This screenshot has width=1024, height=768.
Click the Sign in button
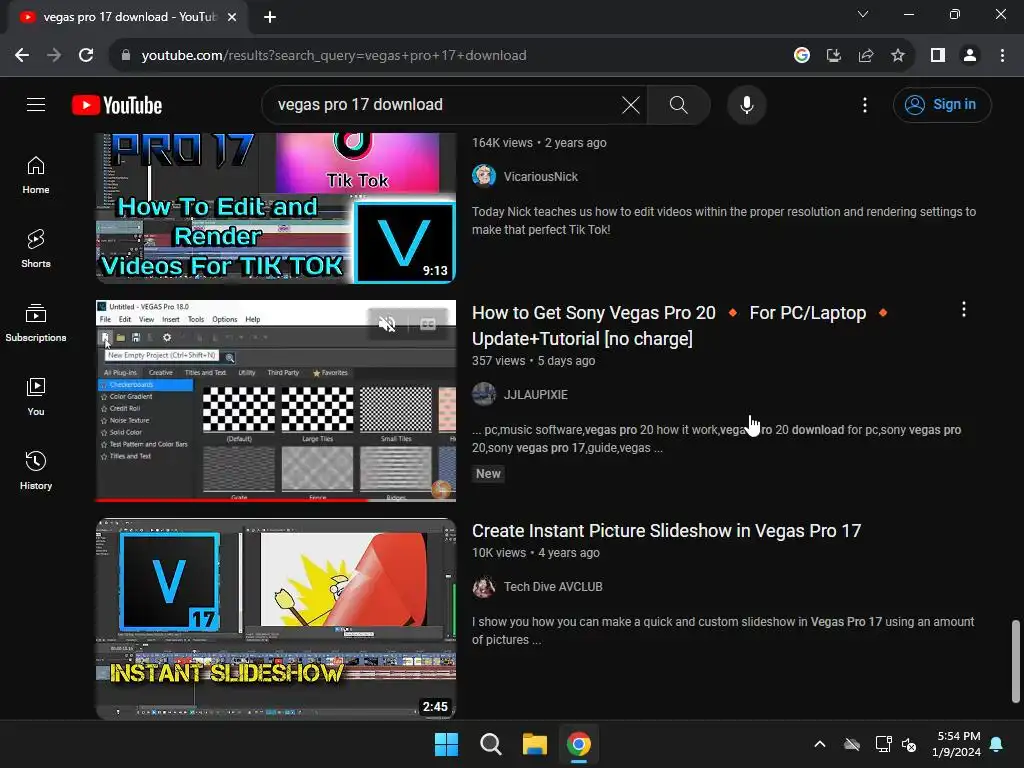point(942,104)
